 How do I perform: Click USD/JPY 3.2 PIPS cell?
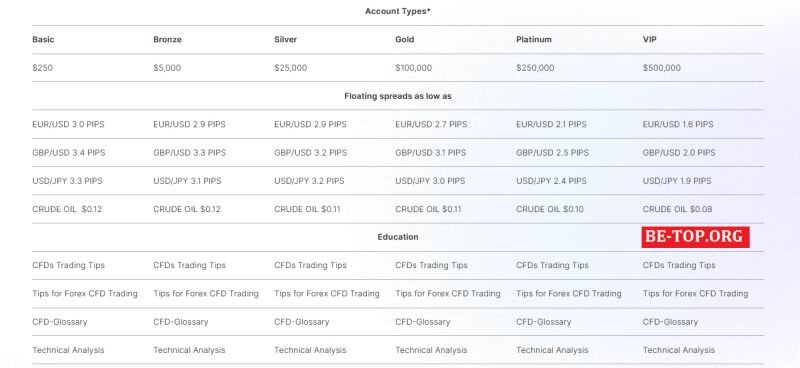click(x=309, y=181)
